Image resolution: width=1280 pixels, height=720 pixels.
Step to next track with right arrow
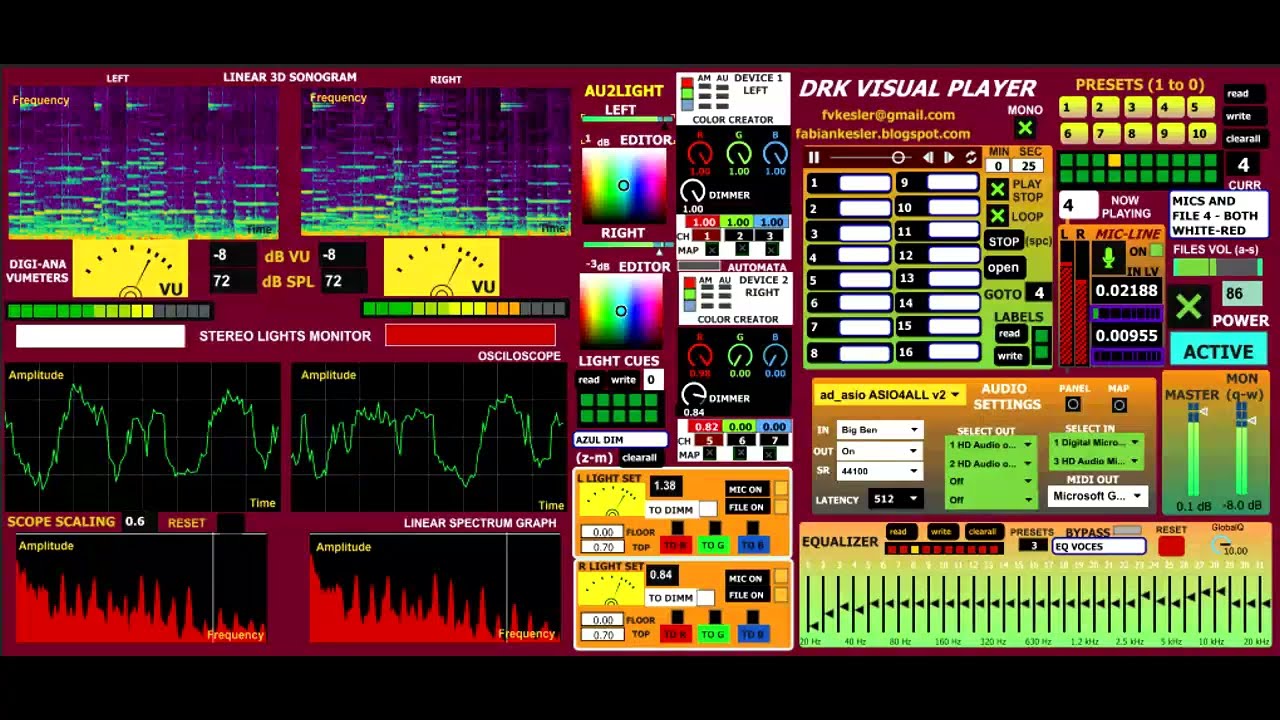(x=949, y=158)
